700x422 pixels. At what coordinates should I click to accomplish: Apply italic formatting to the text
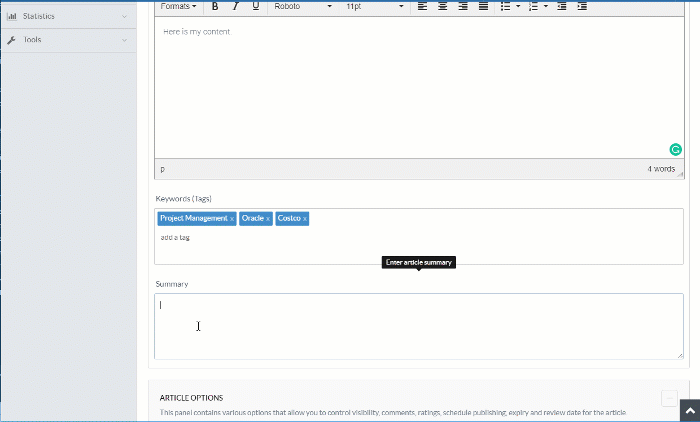(235, 6)
